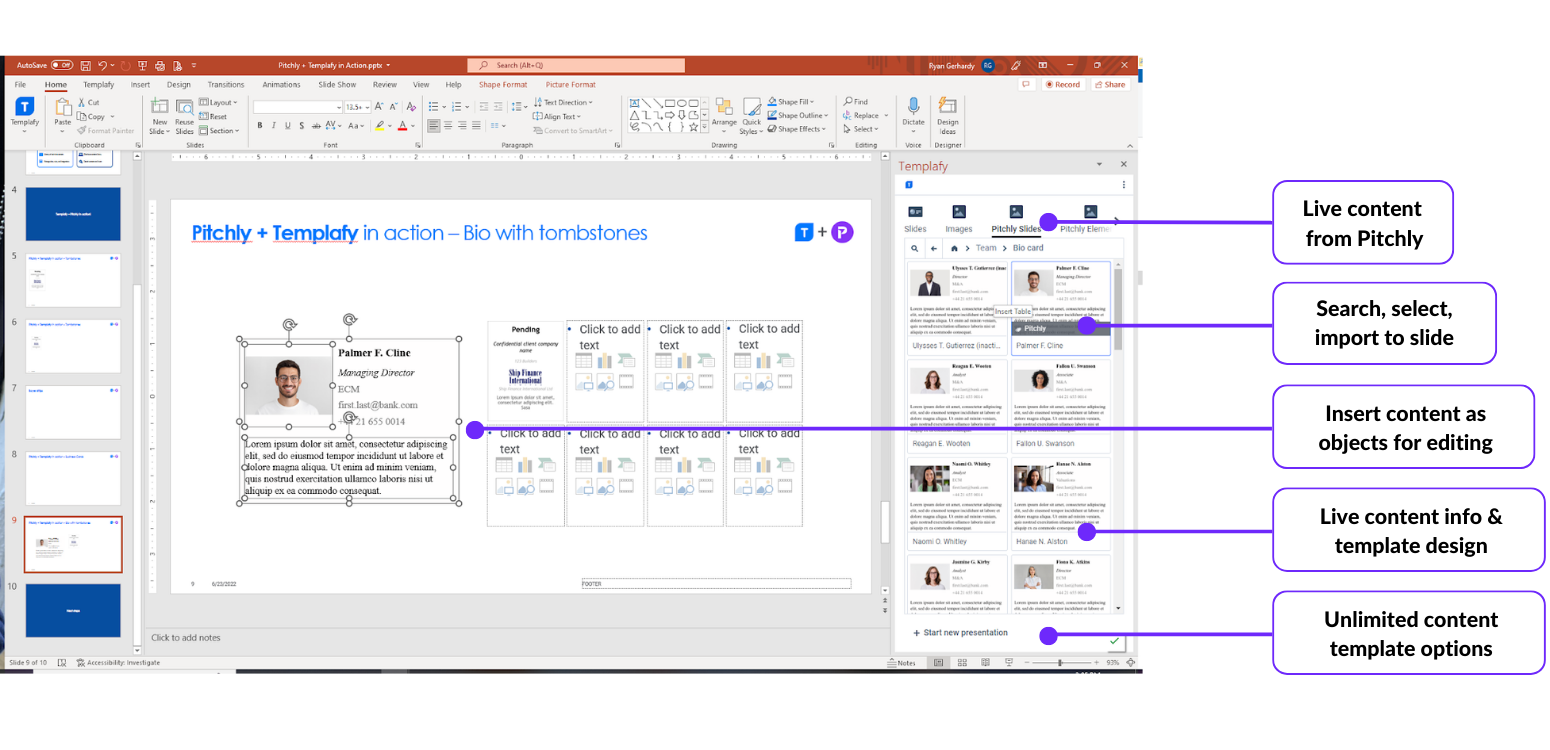The image size is (1550, 750).
Task: Open the File menu
Action: 20,85
